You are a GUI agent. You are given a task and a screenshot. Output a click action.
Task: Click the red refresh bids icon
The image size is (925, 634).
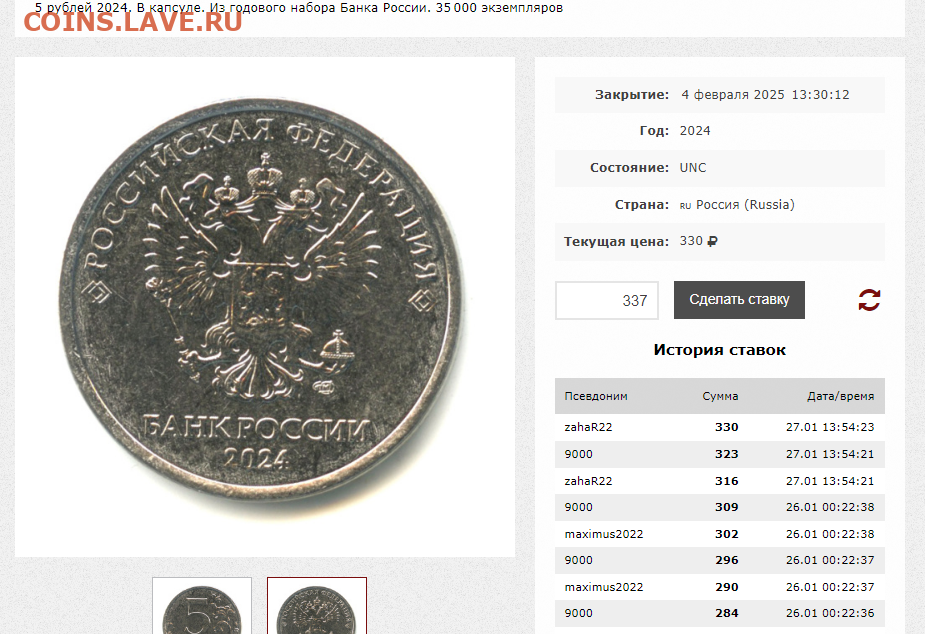[x=869, y=300]
